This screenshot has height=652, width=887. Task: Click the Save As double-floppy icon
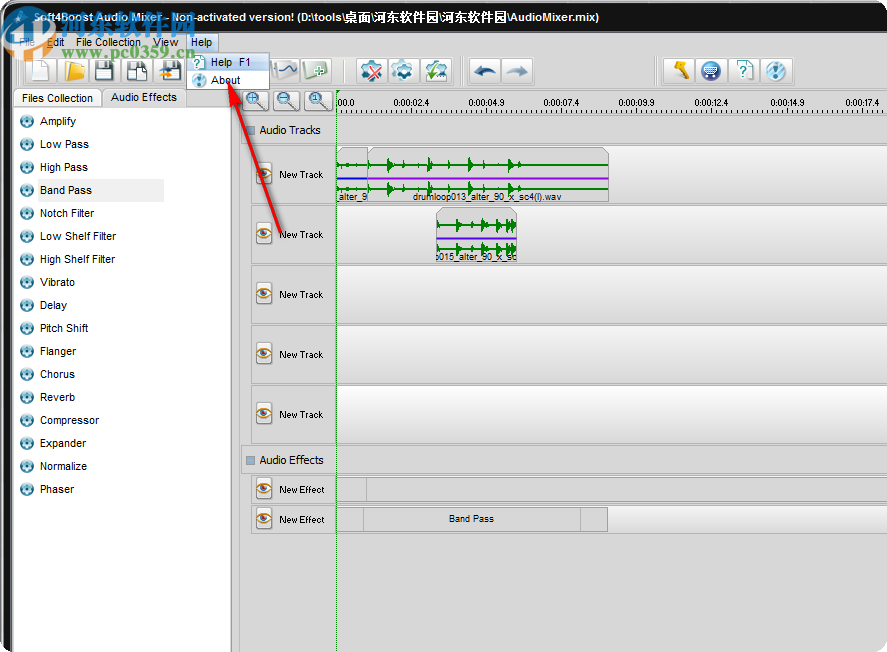(137, 71)
